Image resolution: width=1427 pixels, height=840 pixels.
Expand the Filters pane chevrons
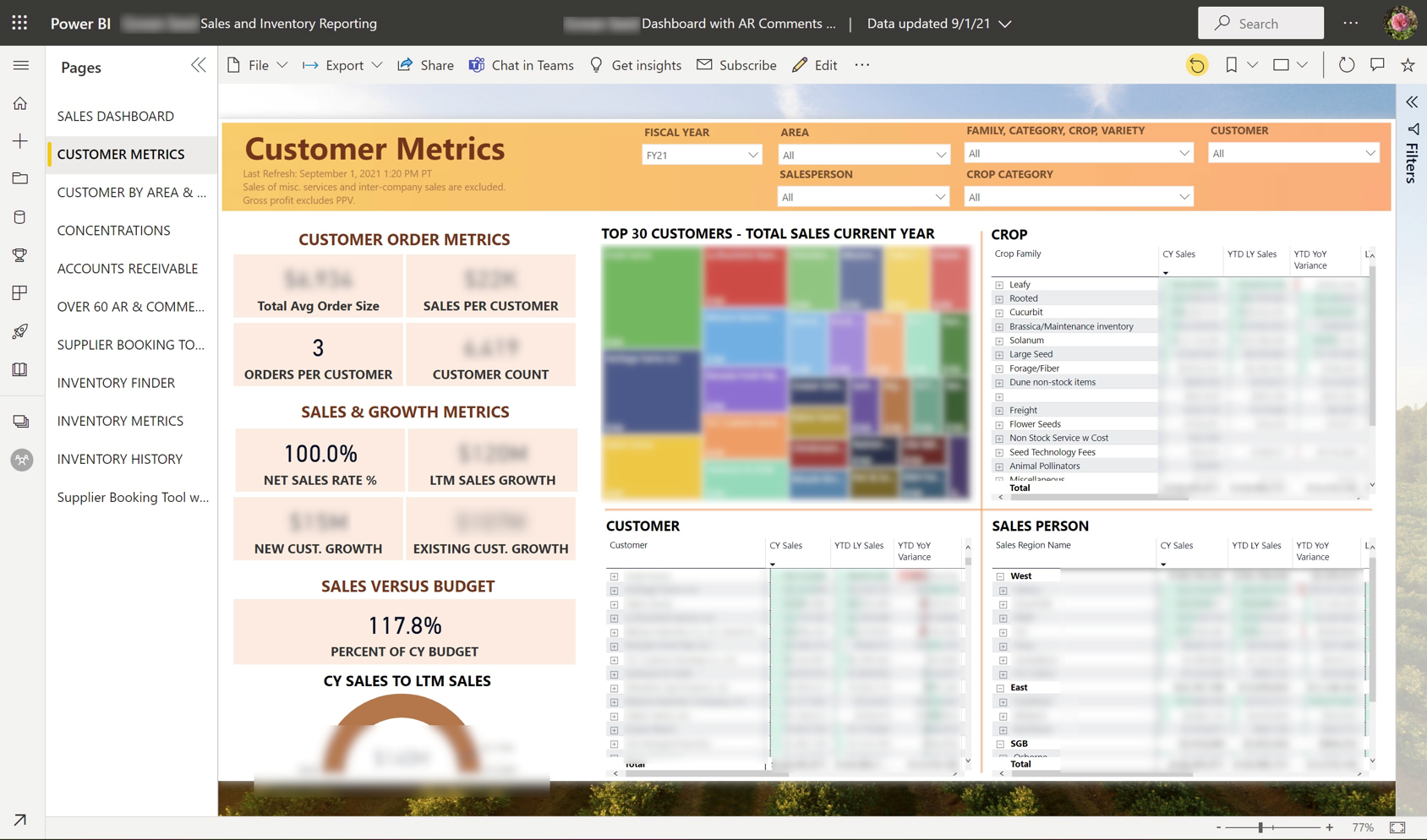point(1412,102)
